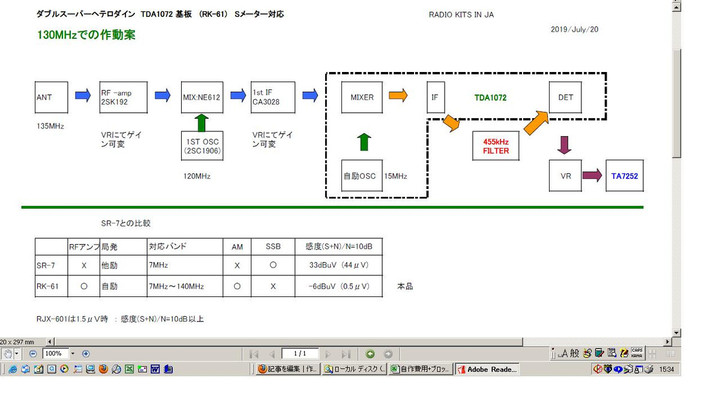Click the vertical scrollbar down arrow
Screen dimensions: 720x405
pos(675,330)
